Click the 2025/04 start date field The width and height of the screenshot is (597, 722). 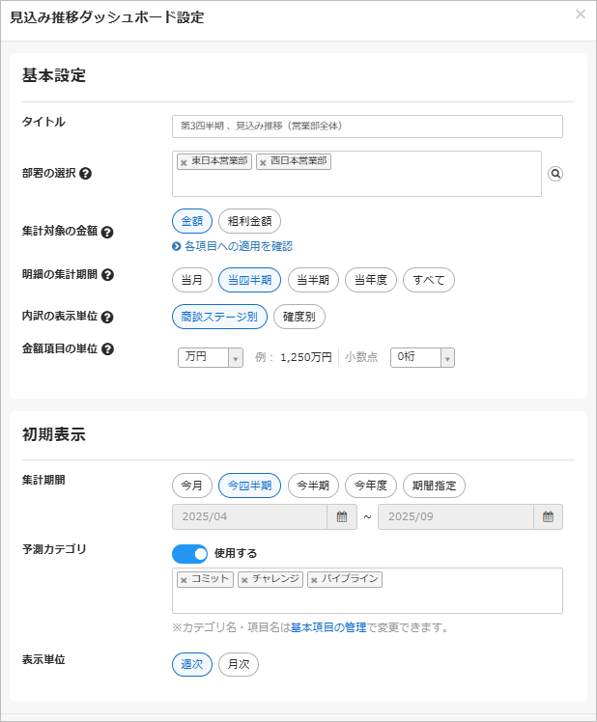coord(249,517)
